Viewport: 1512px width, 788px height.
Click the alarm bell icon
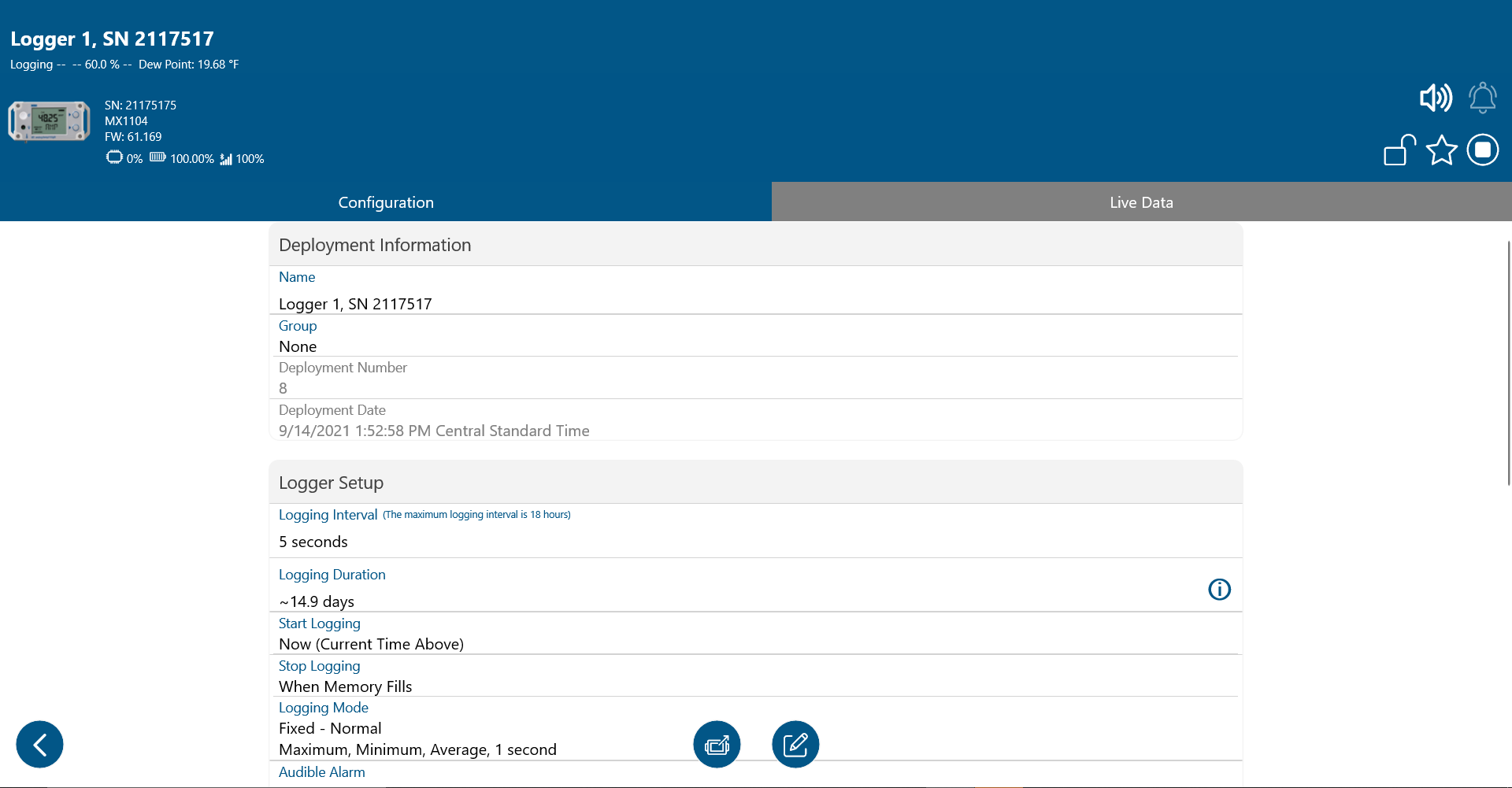[1482, 98]
